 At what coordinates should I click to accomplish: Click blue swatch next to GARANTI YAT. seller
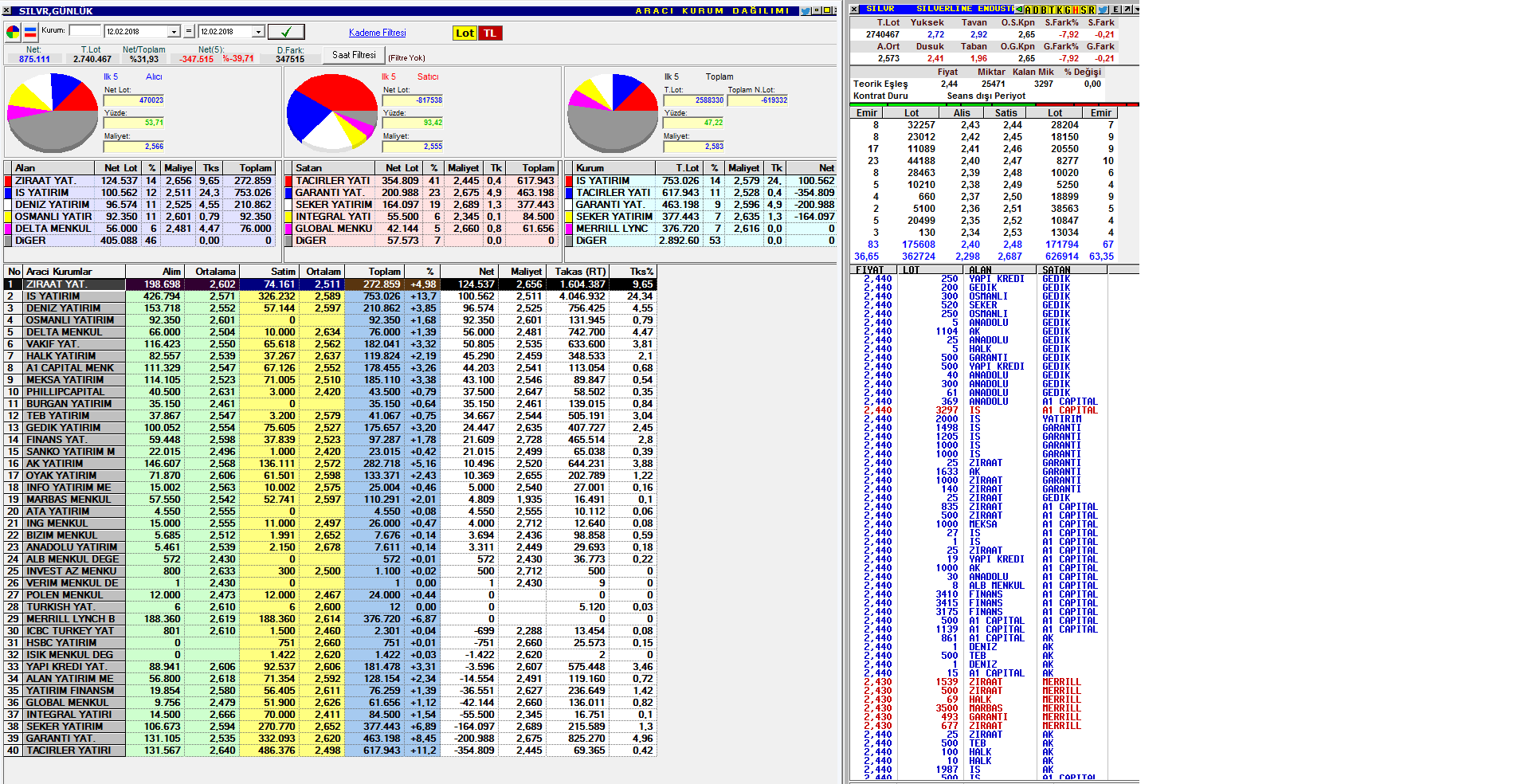click(x=289, y=193)
